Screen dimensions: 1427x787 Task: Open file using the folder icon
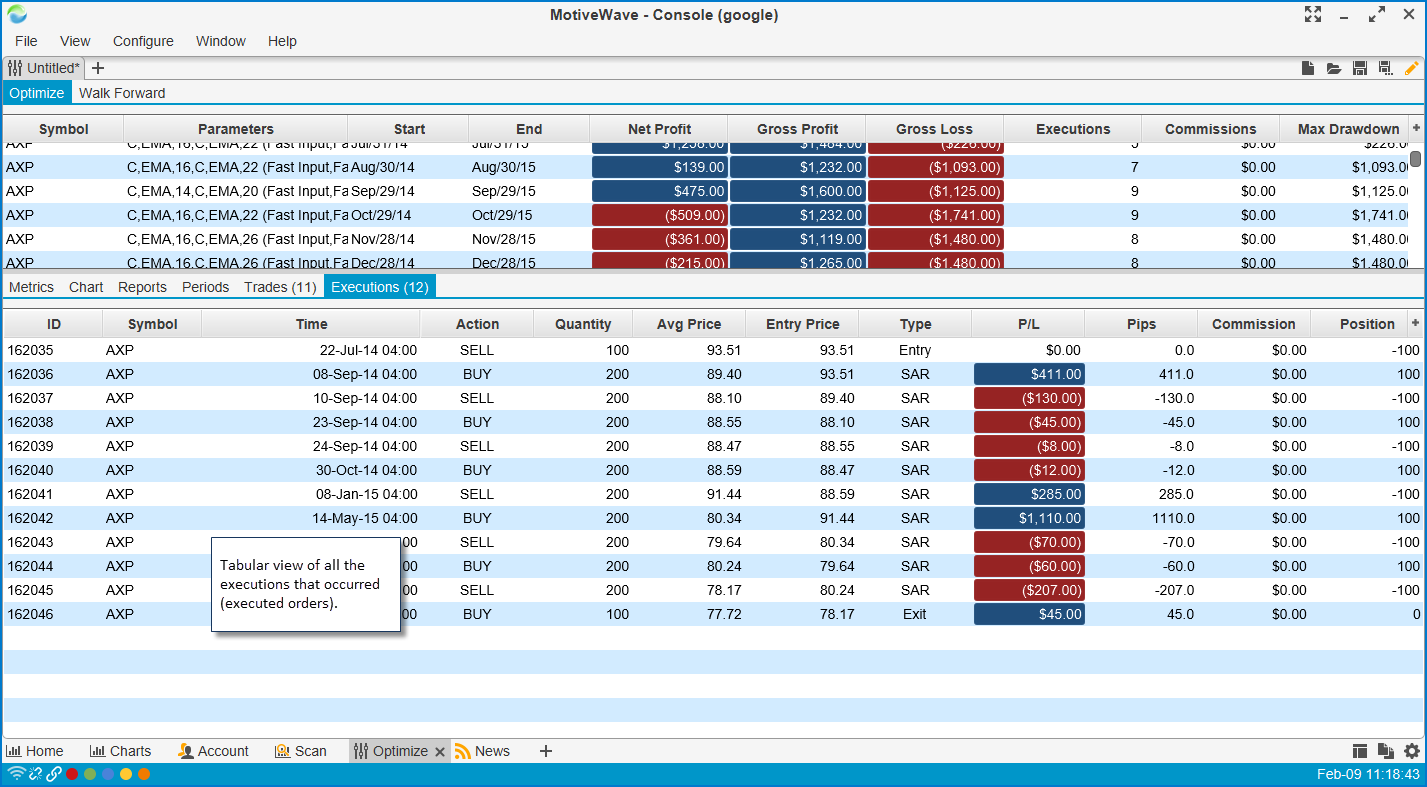click(x=1334, y=68)
